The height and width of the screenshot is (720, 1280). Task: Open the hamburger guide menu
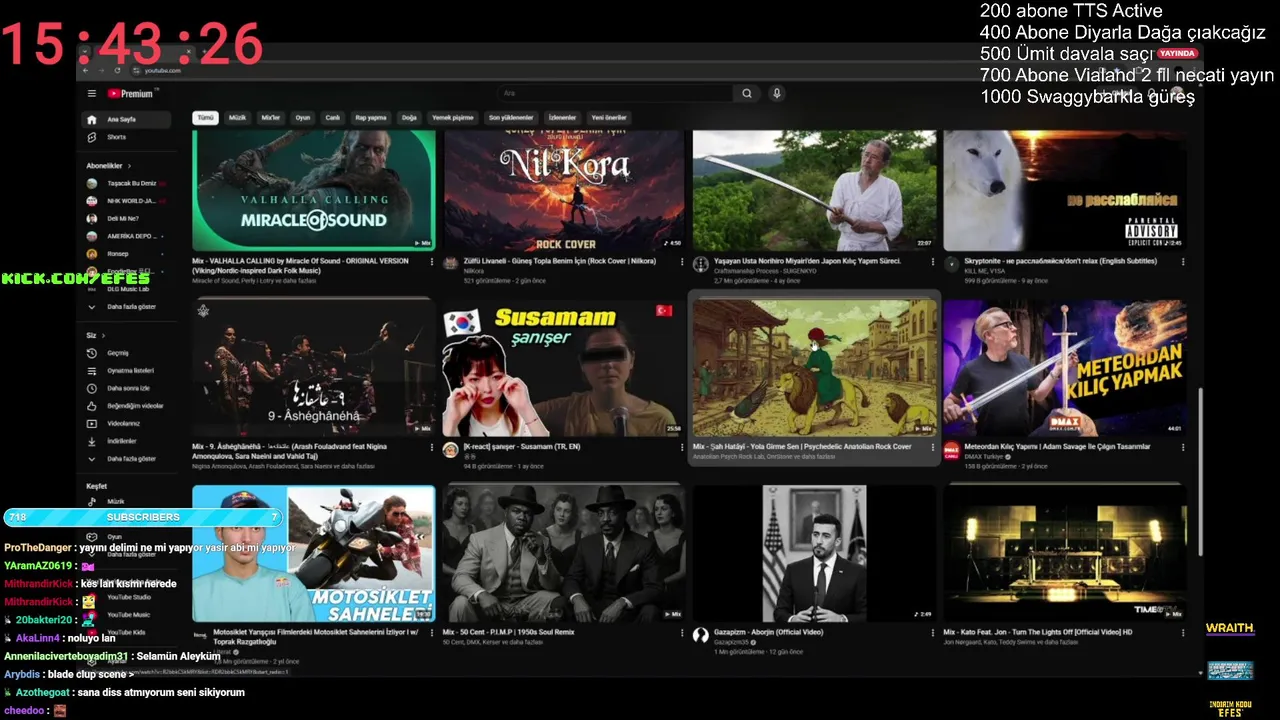(91, 93)
